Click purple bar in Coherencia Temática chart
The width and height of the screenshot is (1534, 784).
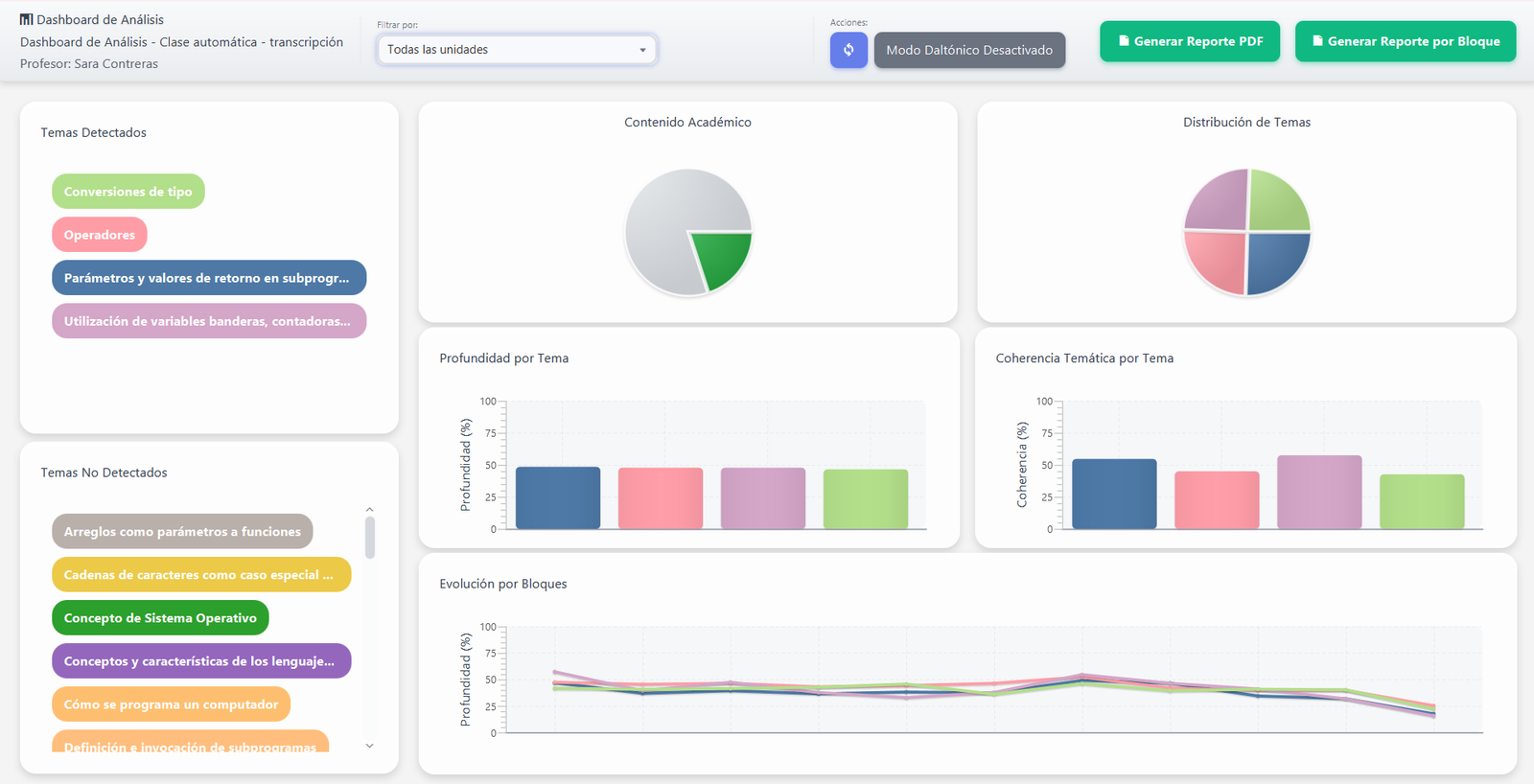1319,492
